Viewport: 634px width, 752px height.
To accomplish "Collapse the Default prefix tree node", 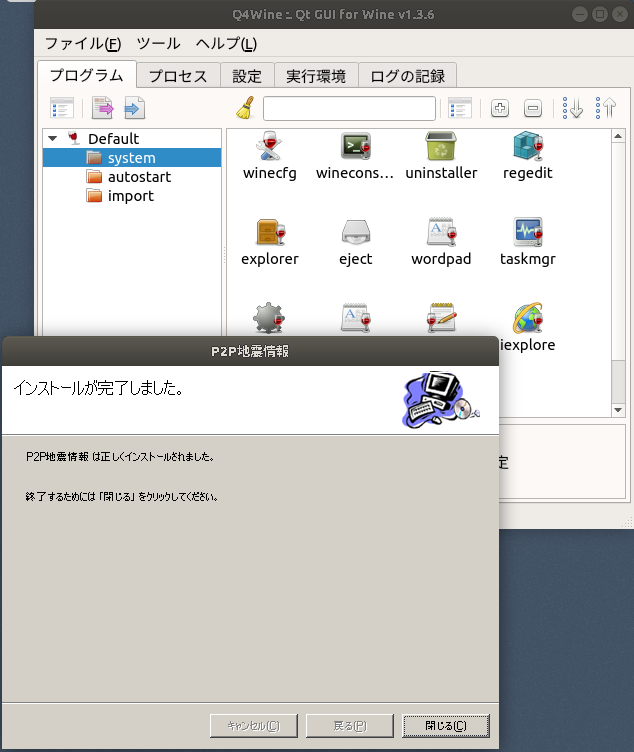I will tap(53, 139).
